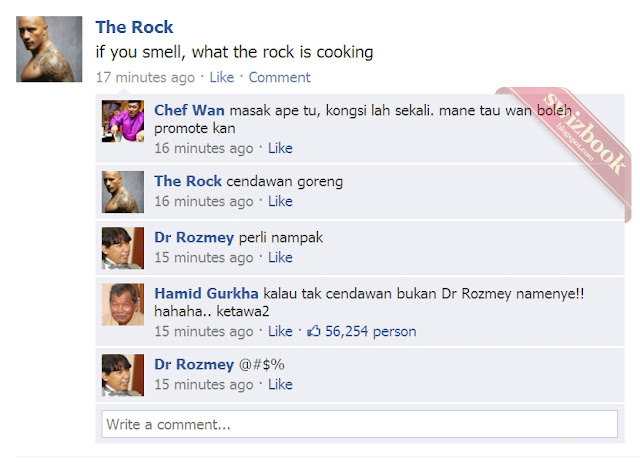640x468 pixels.
Task: Click The Rock's avatar in the comments
Action: (123, 192)
